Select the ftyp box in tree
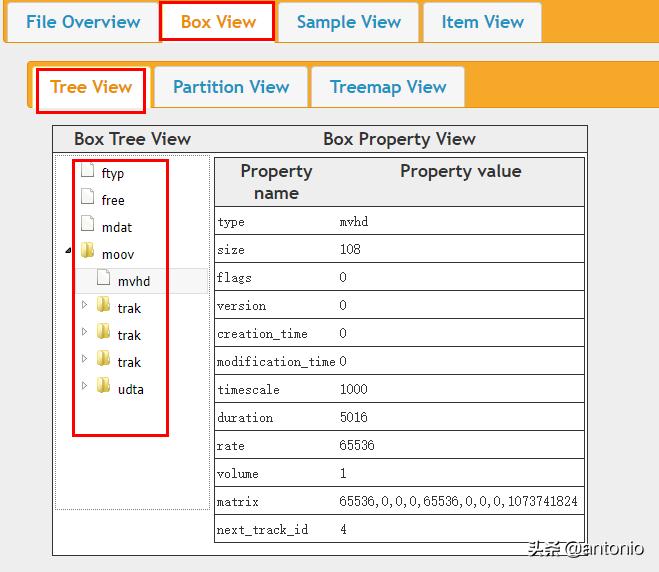The image size is (659, 572). [113, 173]
